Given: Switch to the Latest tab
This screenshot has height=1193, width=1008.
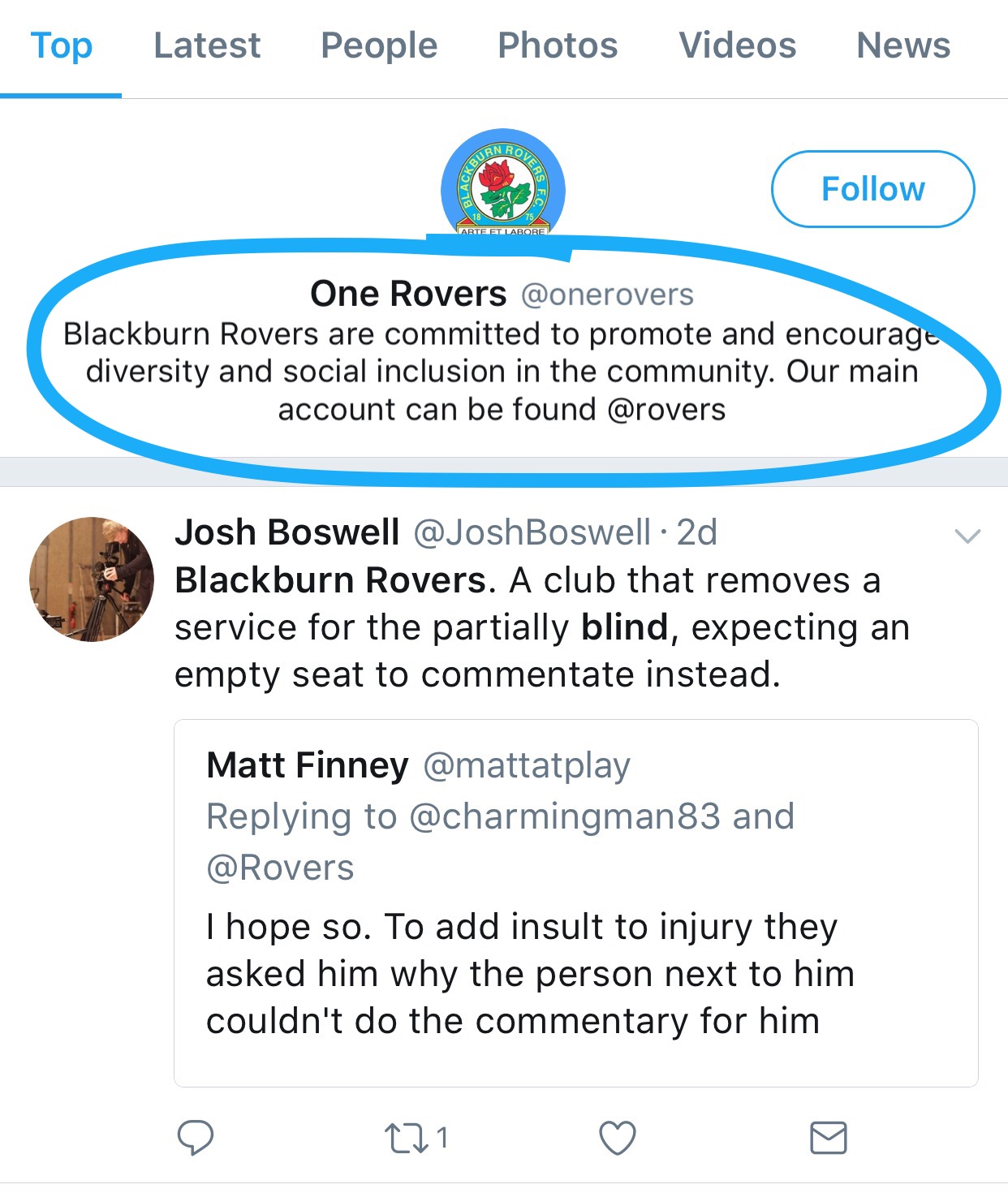Looking at the screenshot, I should point(207,45).
